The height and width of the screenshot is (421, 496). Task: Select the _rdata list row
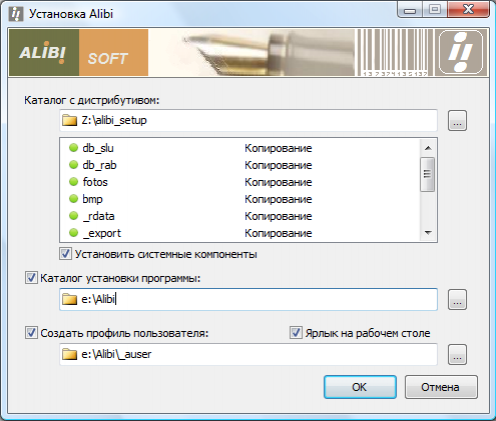[240, 216]
